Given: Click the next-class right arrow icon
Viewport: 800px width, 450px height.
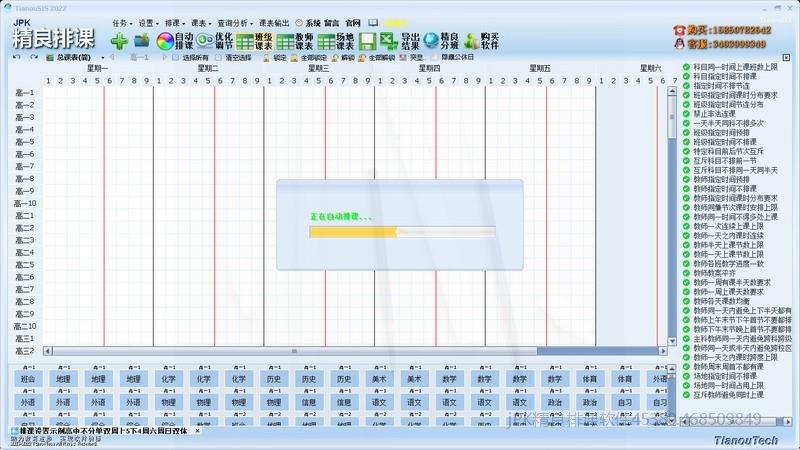Looking at the screenshot, I should point(164,58).
